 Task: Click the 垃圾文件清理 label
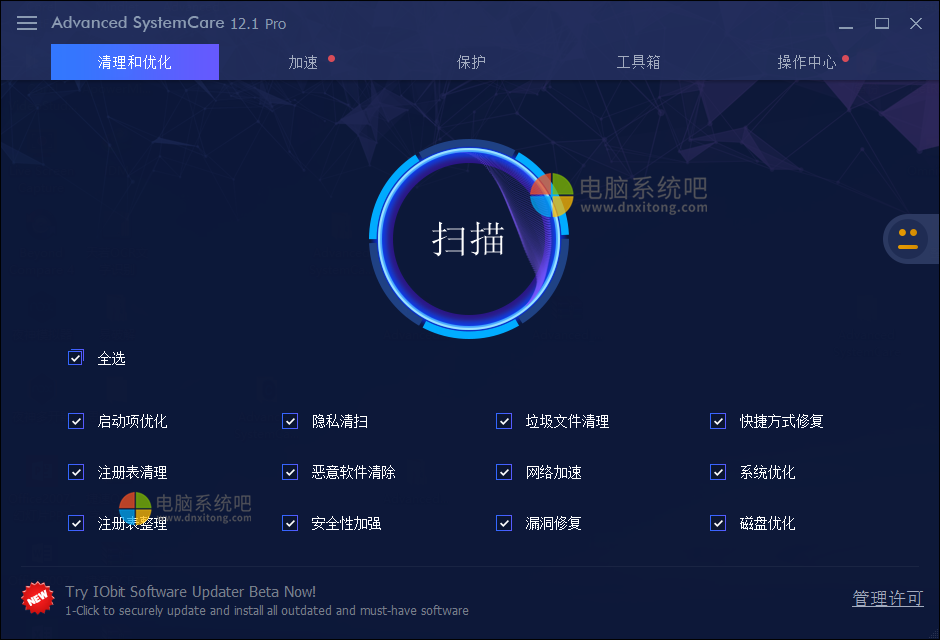pos(567,421)
